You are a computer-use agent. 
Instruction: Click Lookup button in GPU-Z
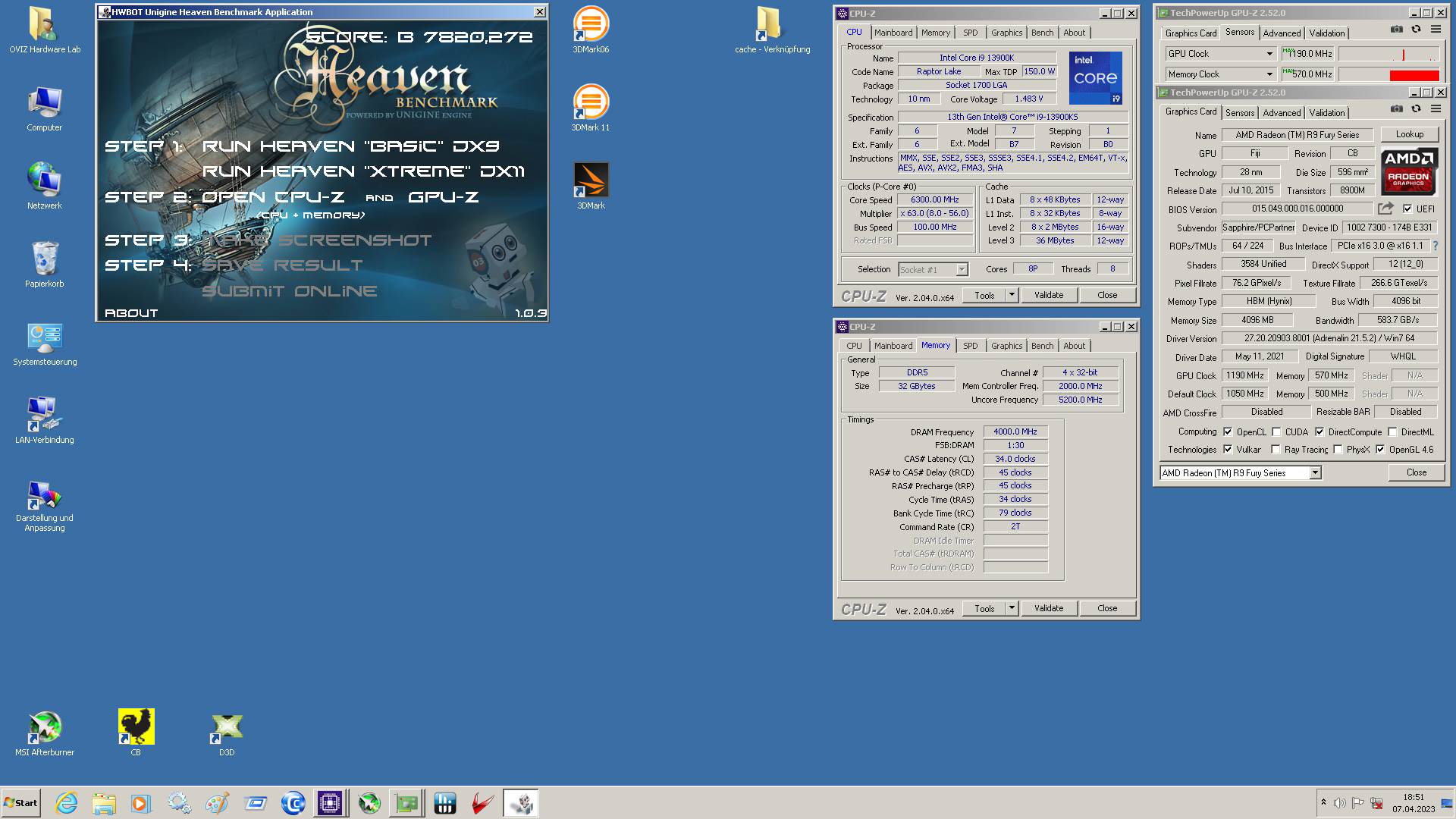coord(1410,134)
